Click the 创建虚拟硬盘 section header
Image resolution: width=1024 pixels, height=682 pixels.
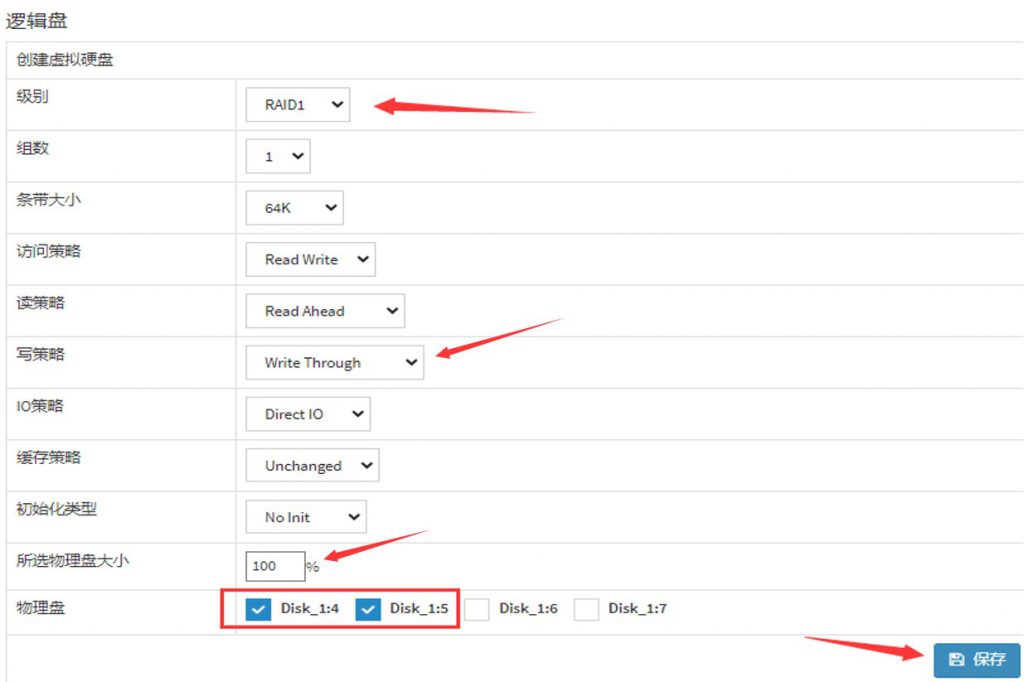(x=65, y=60)
